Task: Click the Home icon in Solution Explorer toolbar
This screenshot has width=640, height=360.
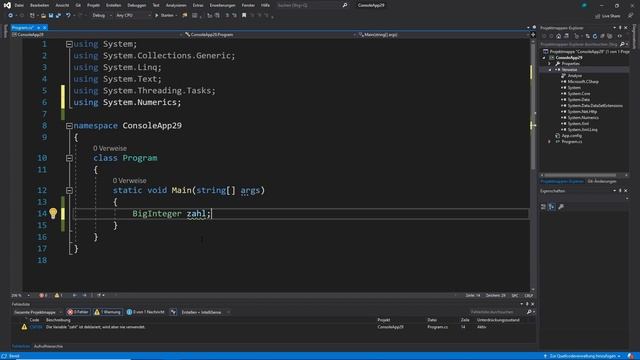Action: coord(558,36)
